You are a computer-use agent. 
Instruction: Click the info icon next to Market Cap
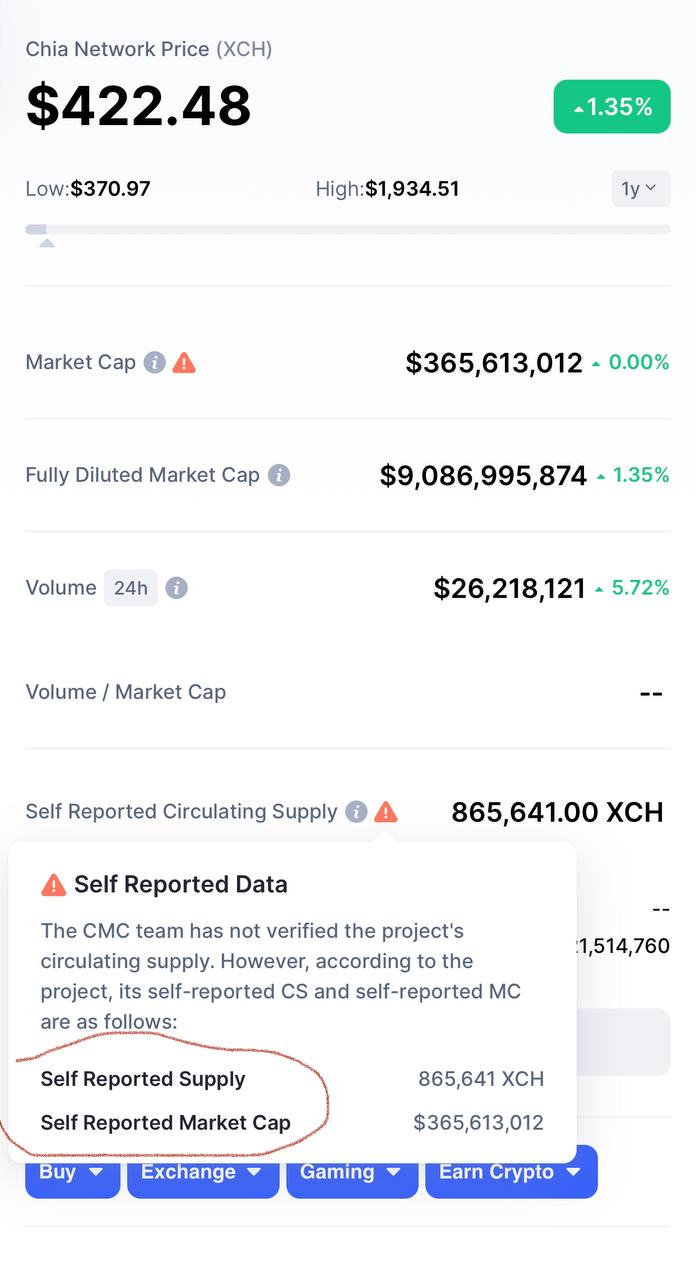[x=154, y=362]
